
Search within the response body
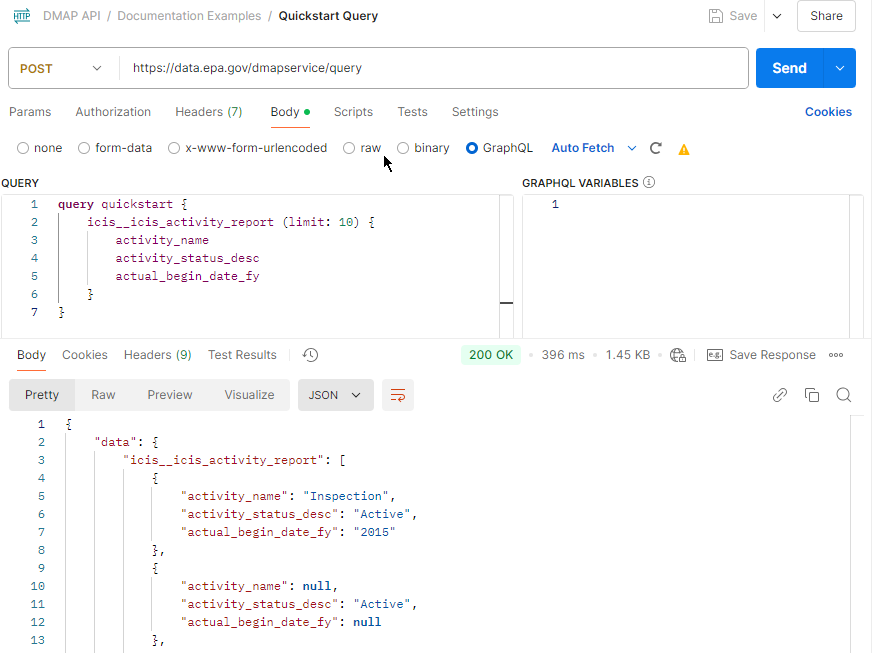pos(844,395)
